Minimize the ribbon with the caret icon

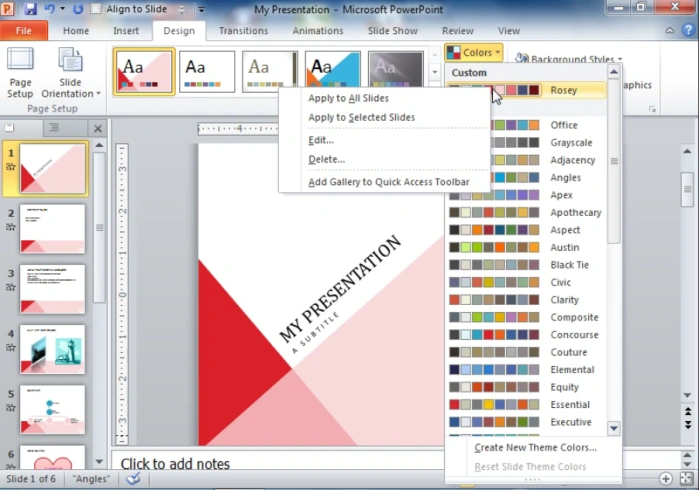[x=670, y=31]
